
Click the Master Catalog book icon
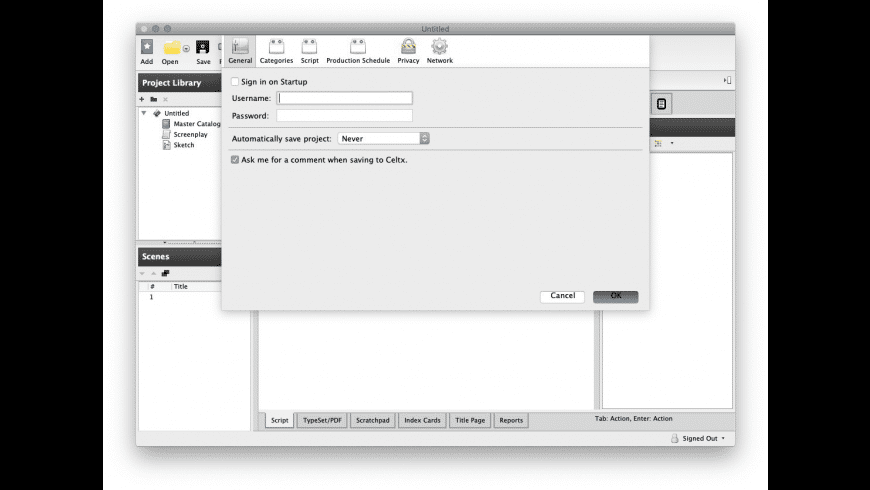(x=166, y=124)
